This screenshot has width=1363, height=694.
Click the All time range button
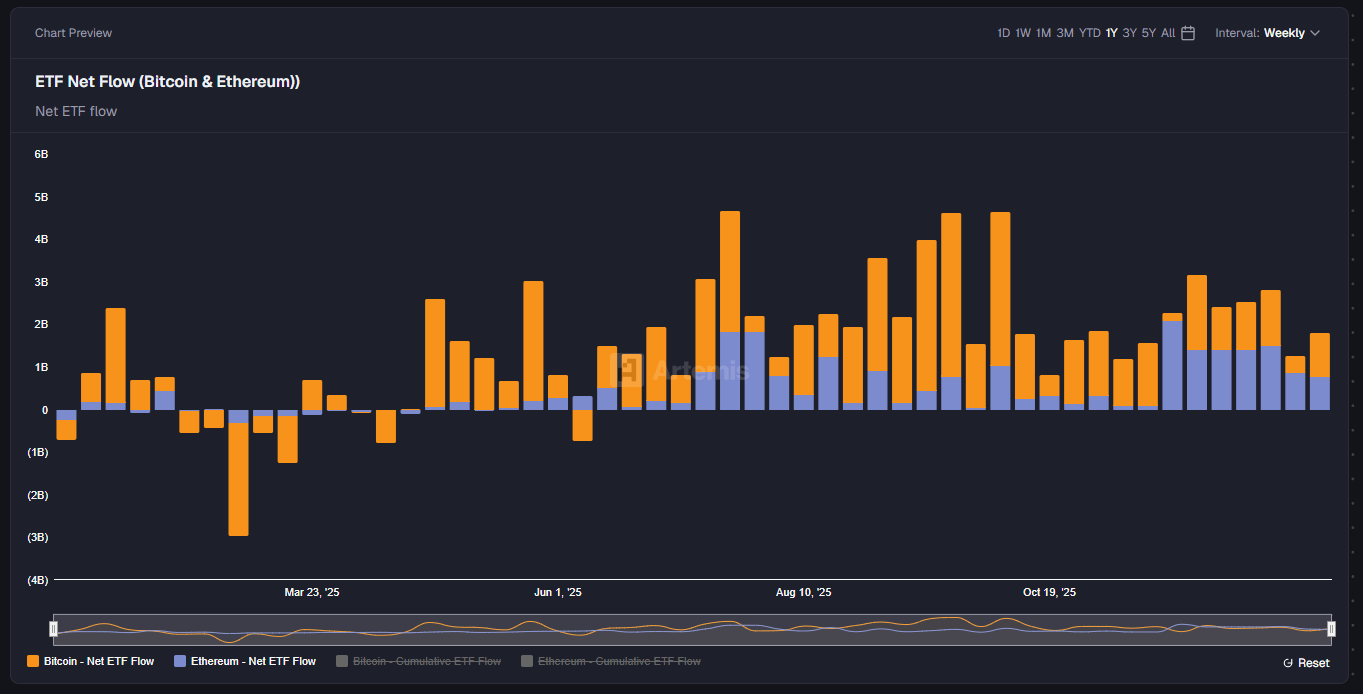pyautogui.click(x=1167, y=32)
